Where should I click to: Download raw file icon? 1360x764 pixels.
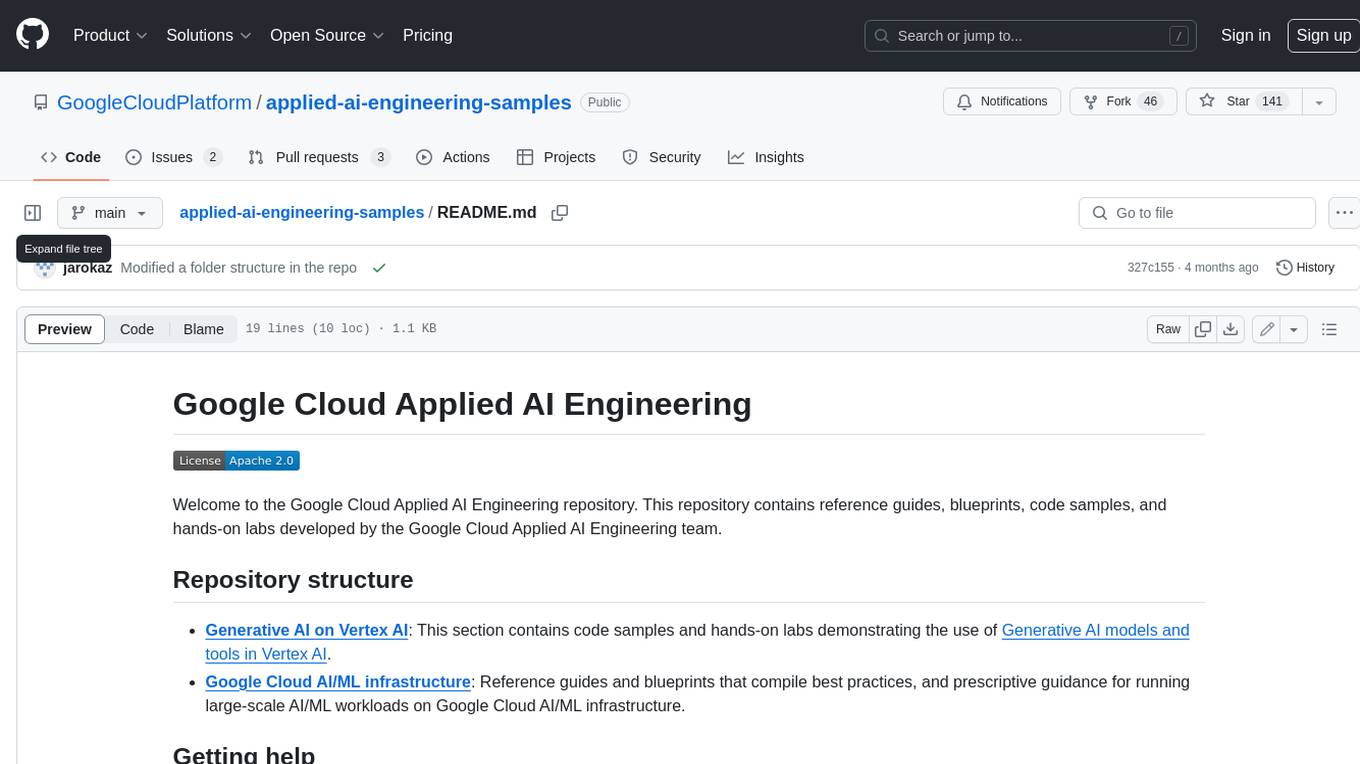(x=1231, y=329)
